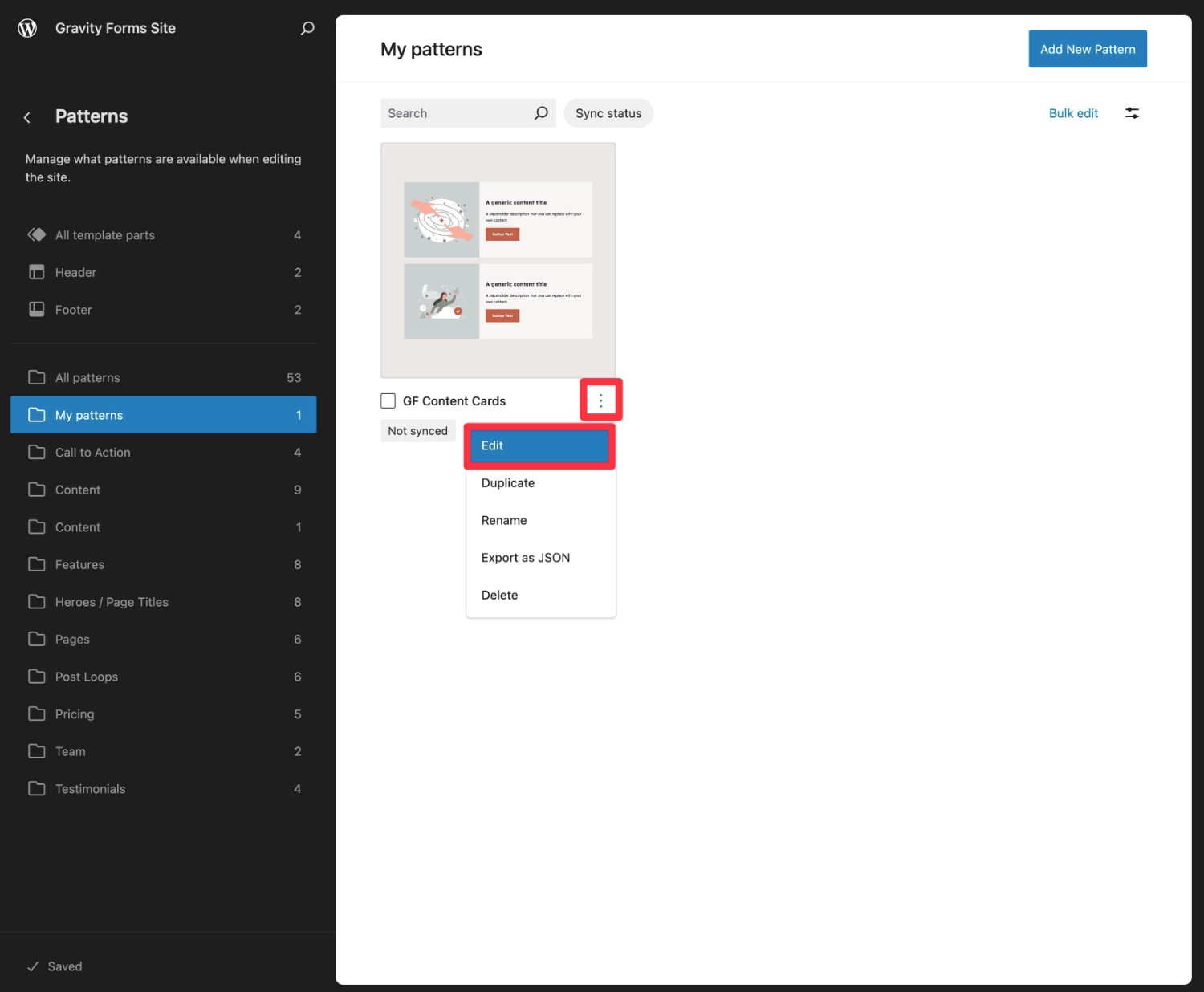The width and height of the screenshot is (1204, 992).
Task: Choose Rename from the pattern menu
Action: (541, 520)
